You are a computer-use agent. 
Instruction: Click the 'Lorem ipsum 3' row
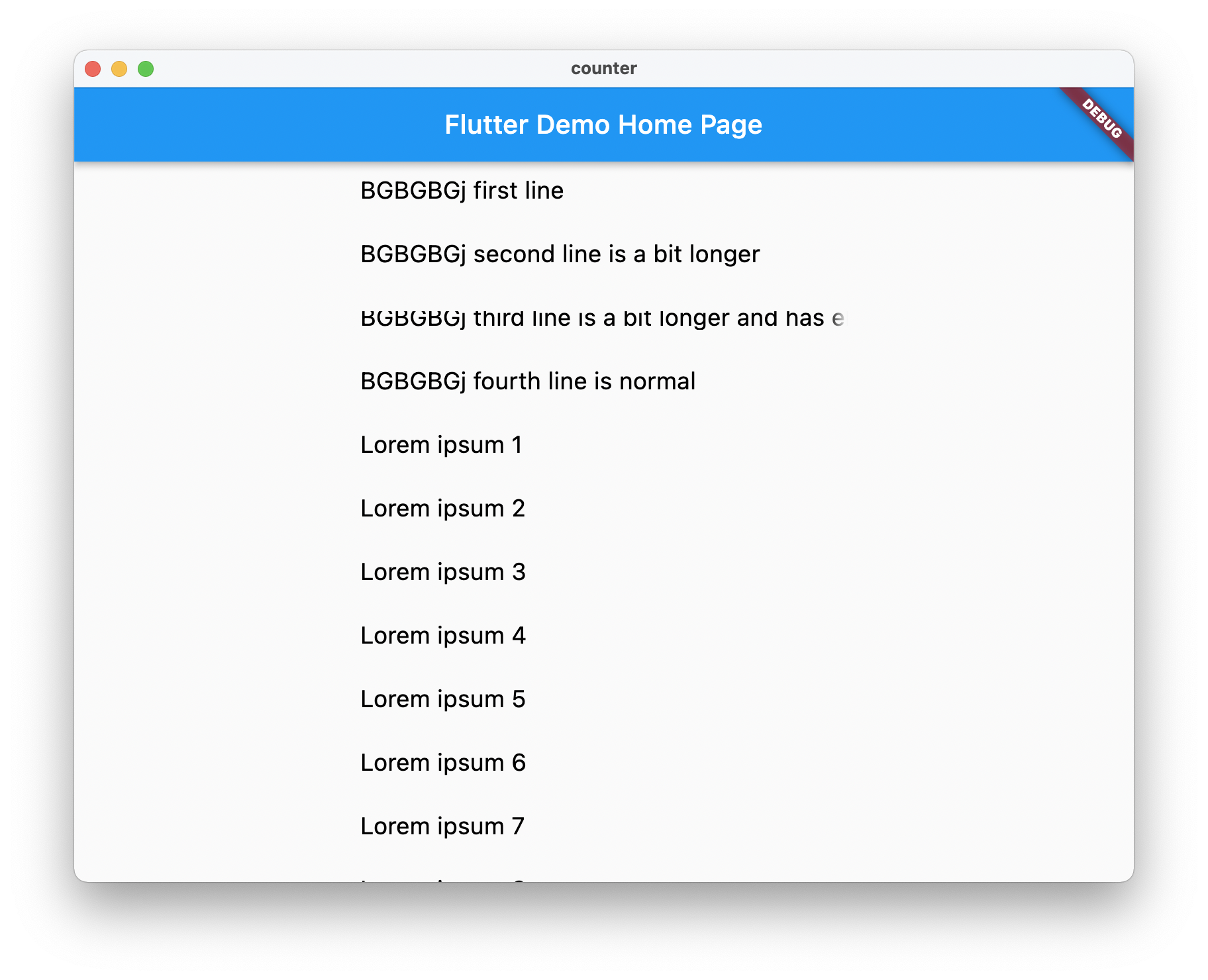(x=442, y=571)
